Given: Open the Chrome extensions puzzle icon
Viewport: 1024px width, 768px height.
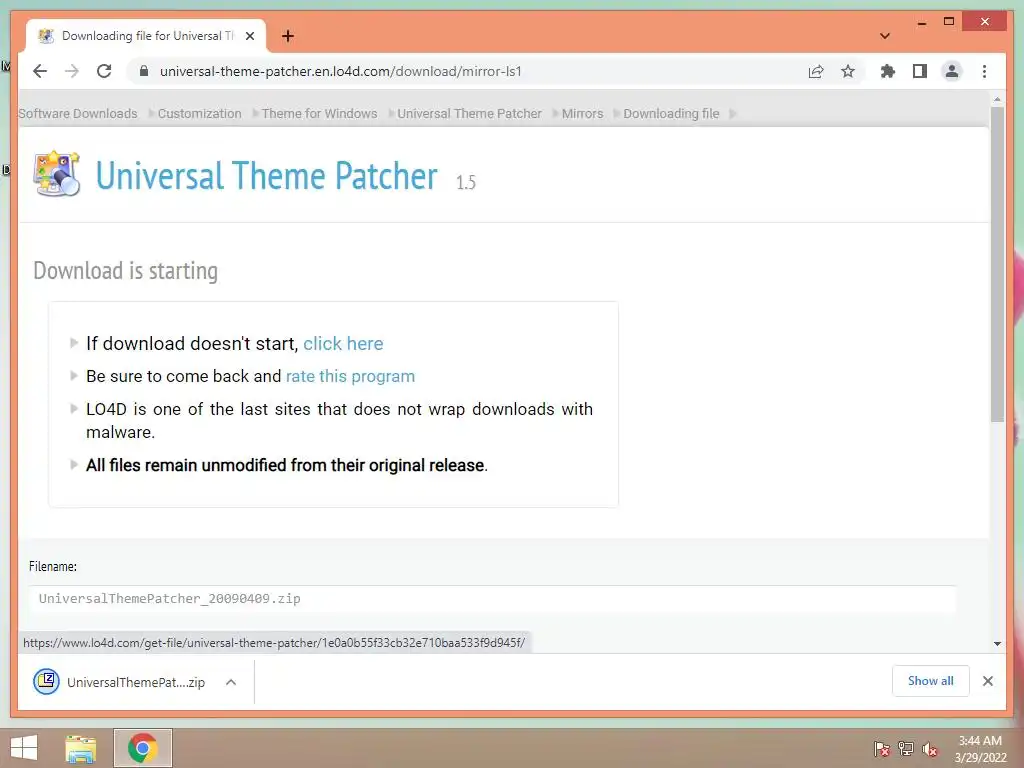Looking at the screenshot, I should (x=888, y=71).
